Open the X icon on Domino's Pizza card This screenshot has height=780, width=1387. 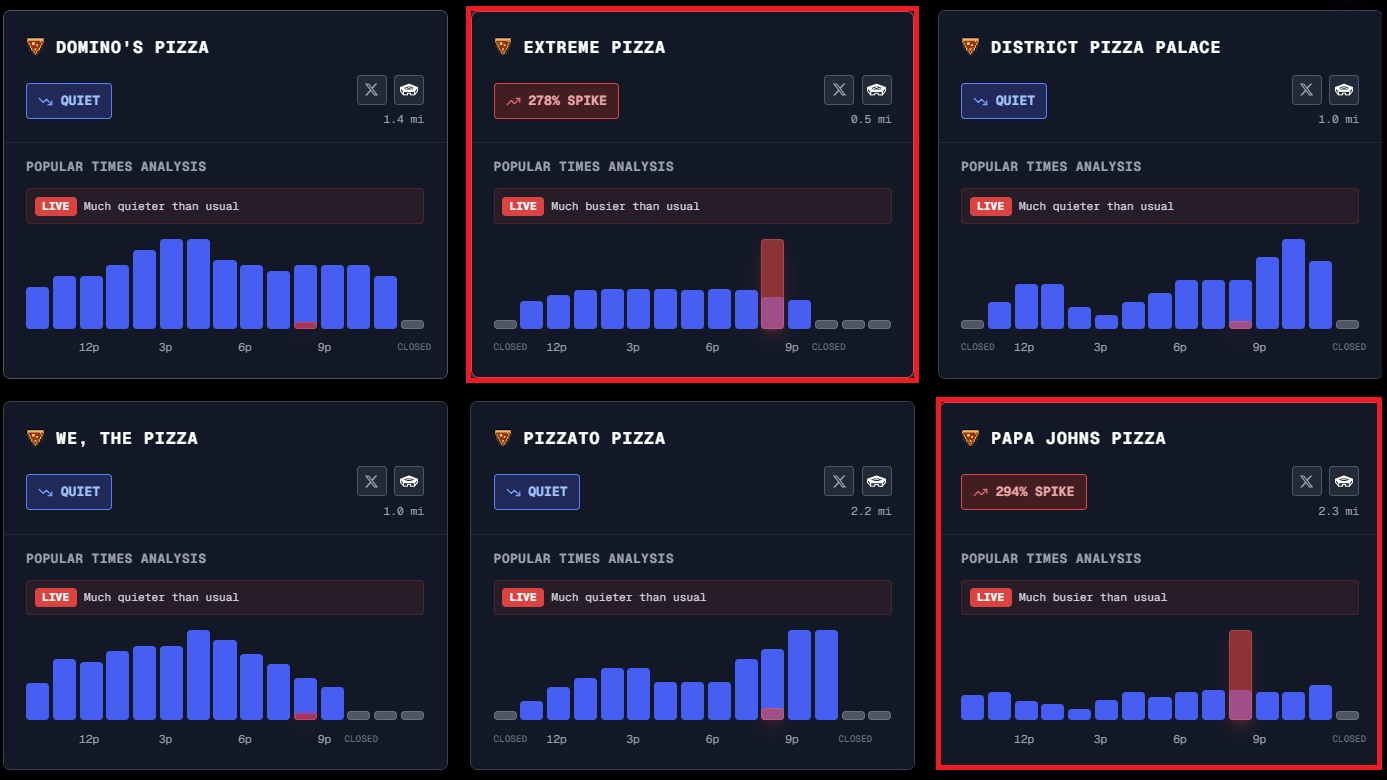372,90
